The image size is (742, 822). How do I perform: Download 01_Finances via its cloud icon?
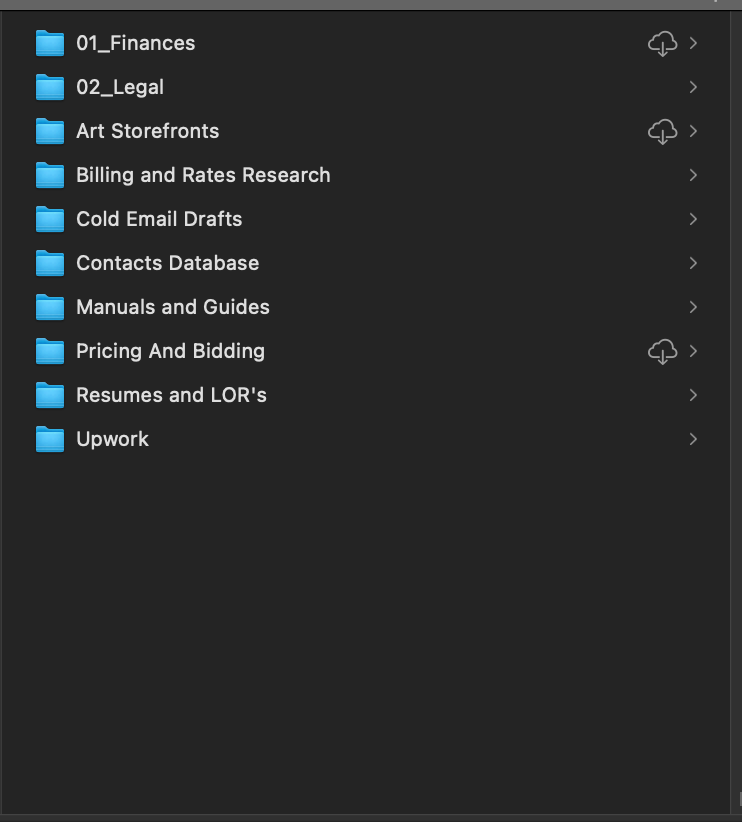662,44
